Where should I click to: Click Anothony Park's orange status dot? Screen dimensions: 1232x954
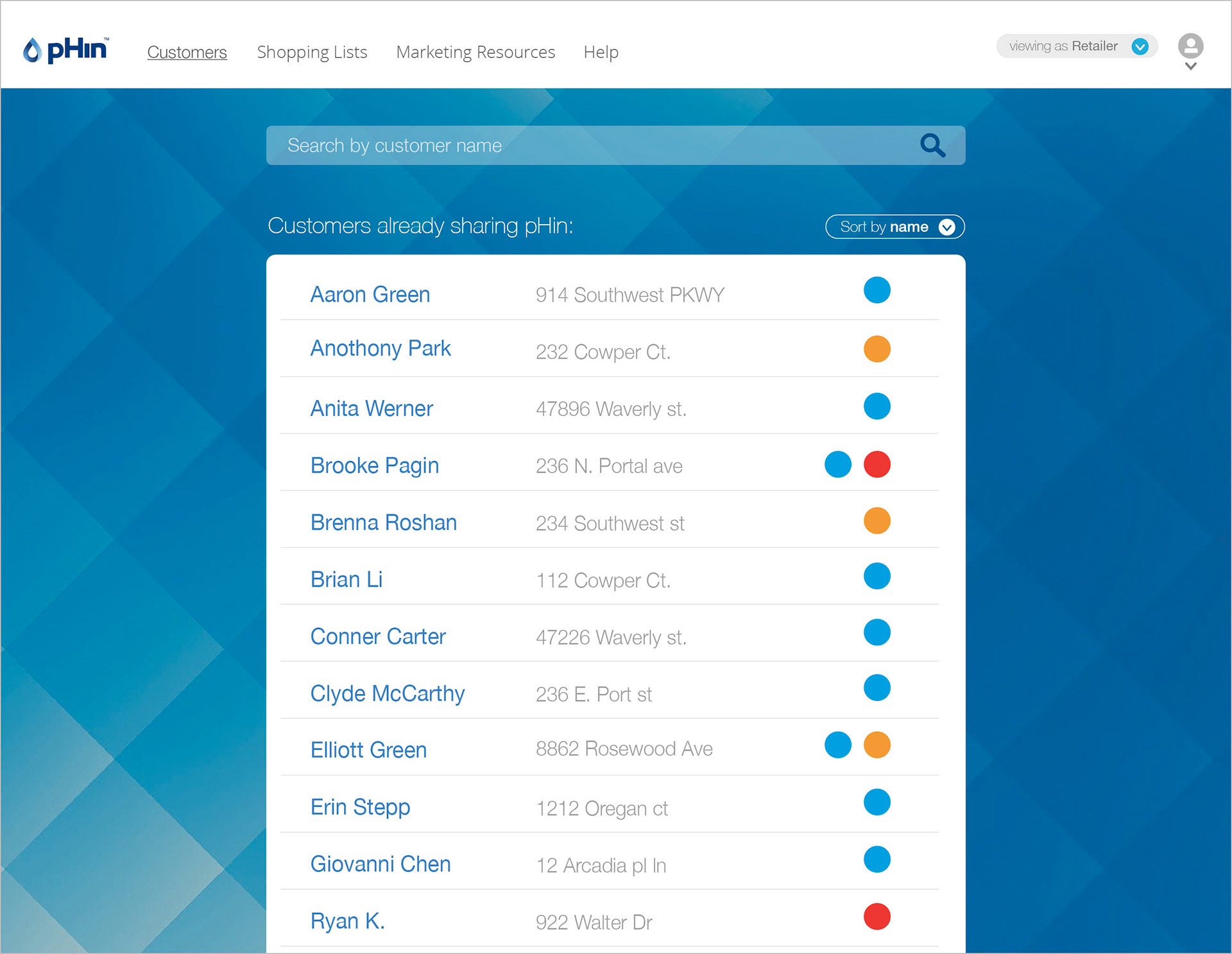[877, 349]
